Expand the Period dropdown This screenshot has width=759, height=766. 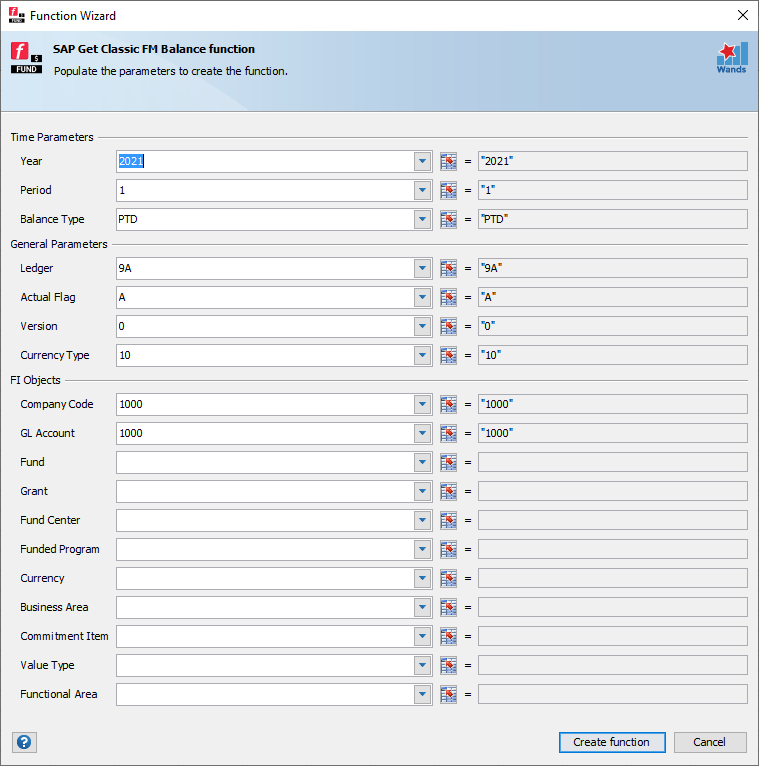[422, 190]
